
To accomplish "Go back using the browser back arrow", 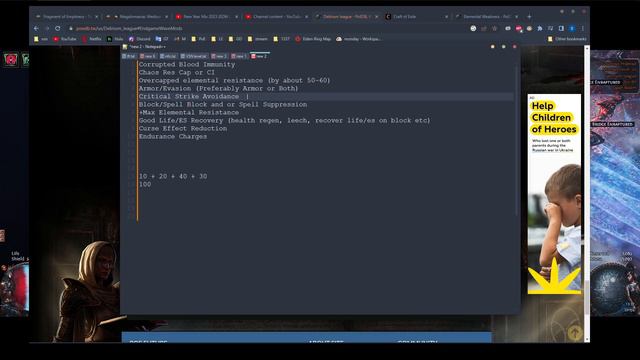I will tap(36, 29).
